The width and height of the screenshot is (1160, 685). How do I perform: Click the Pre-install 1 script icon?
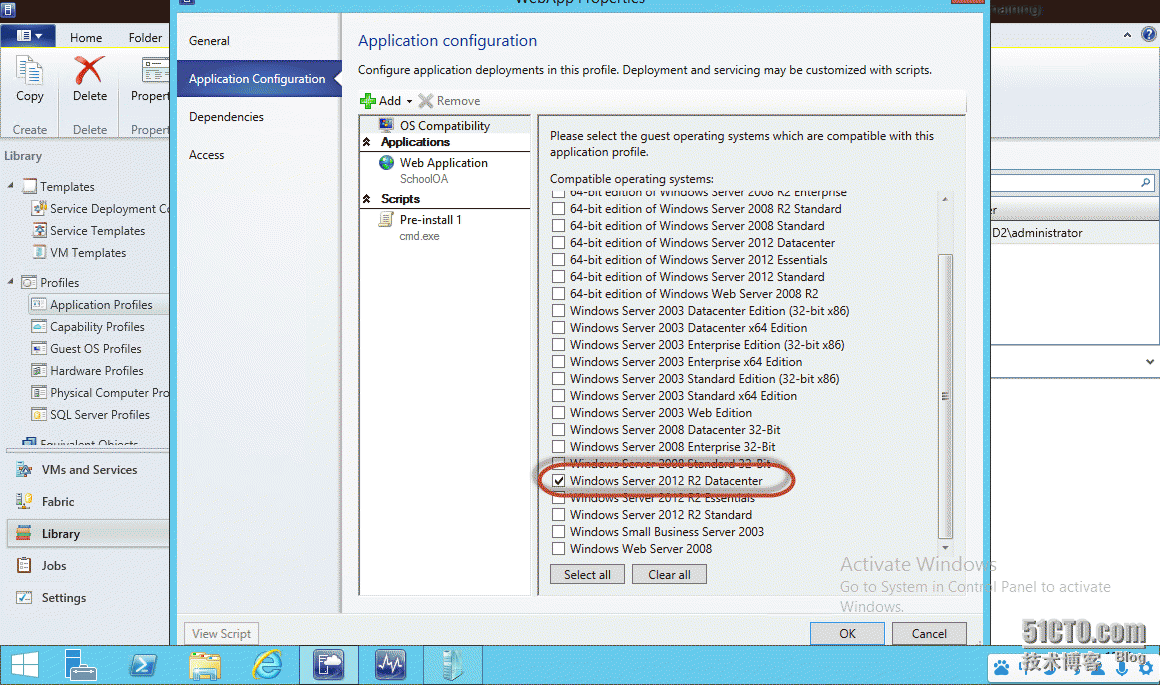(385, 220)
